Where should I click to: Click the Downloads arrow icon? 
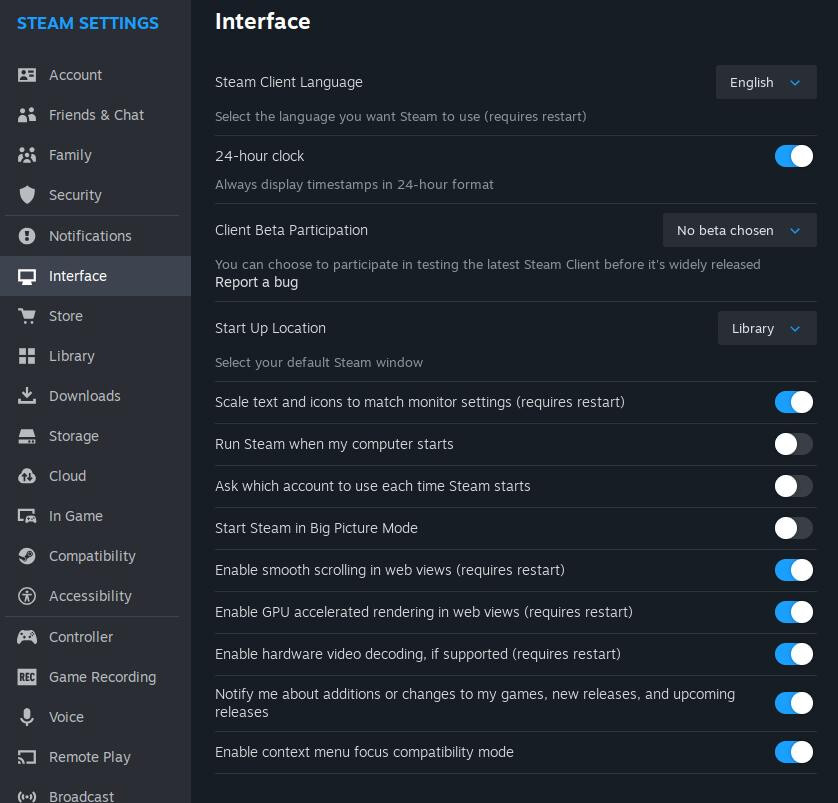pyautogui.click(x=27, y=396)
